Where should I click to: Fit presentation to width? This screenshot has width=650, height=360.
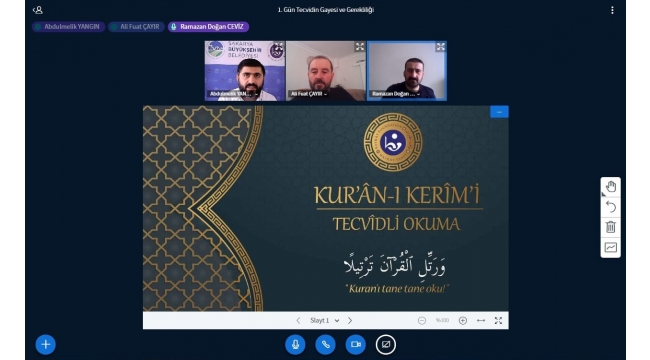(x=481, y=321)
